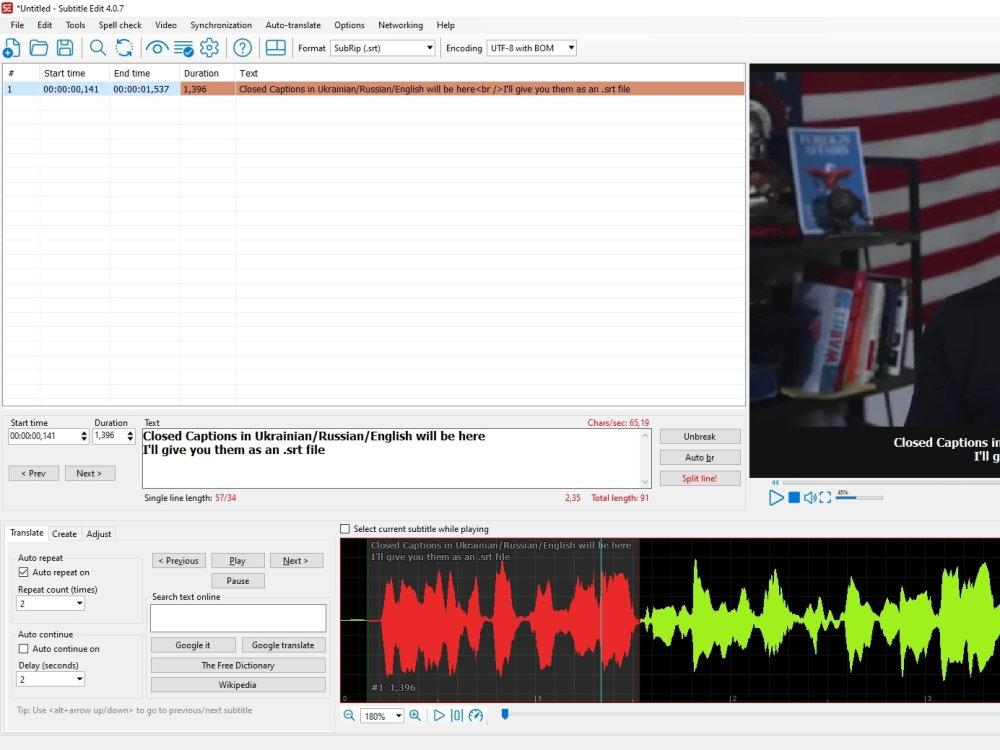The width and height of the screenshot is (1000, 750).
Task: Play selection from waveform toolbar
Action: 439,716
